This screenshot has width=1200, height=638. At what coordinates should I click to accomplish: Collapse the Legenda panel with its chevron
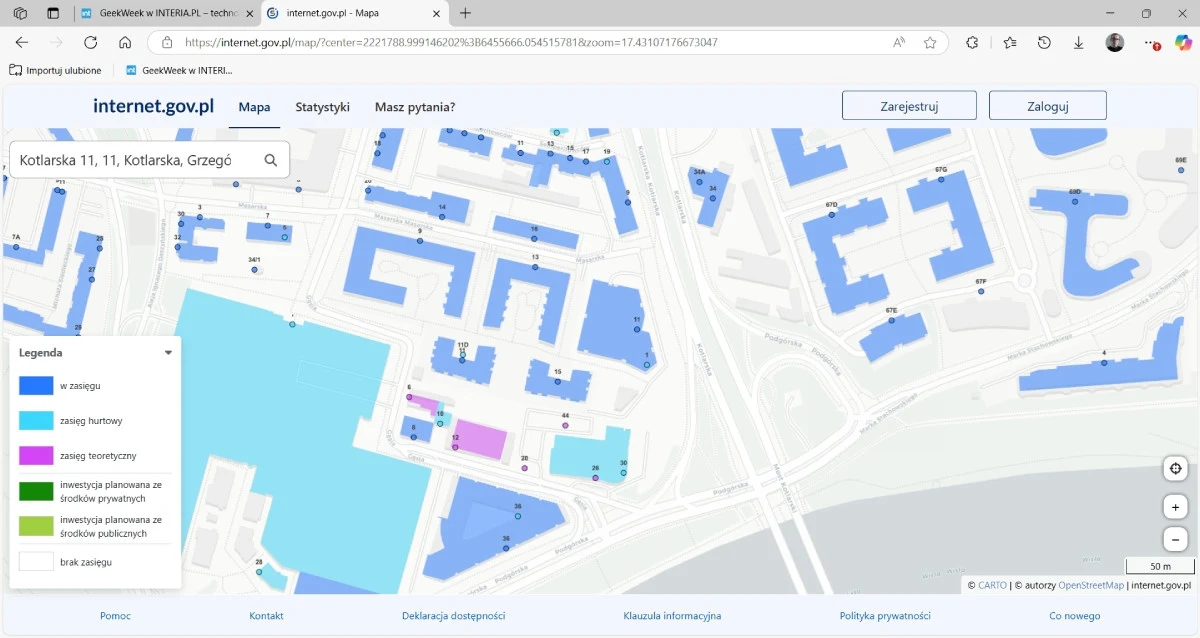click(168, 352)
